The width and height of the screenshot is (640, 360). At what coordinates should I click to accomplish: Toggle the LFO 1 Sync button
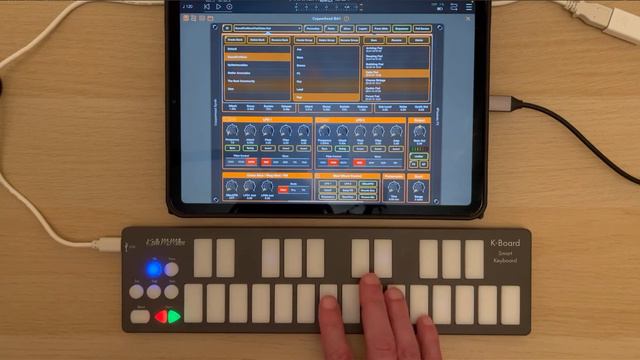[232, 148]
